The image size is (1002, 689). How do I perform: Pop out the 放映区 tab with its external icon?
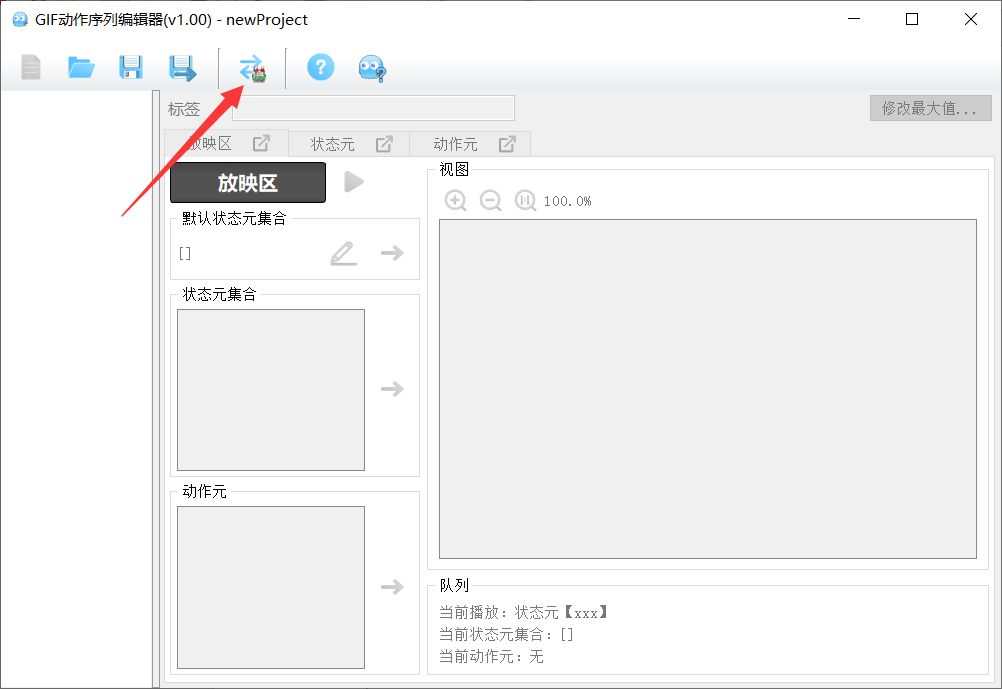(x=261, y=143)
